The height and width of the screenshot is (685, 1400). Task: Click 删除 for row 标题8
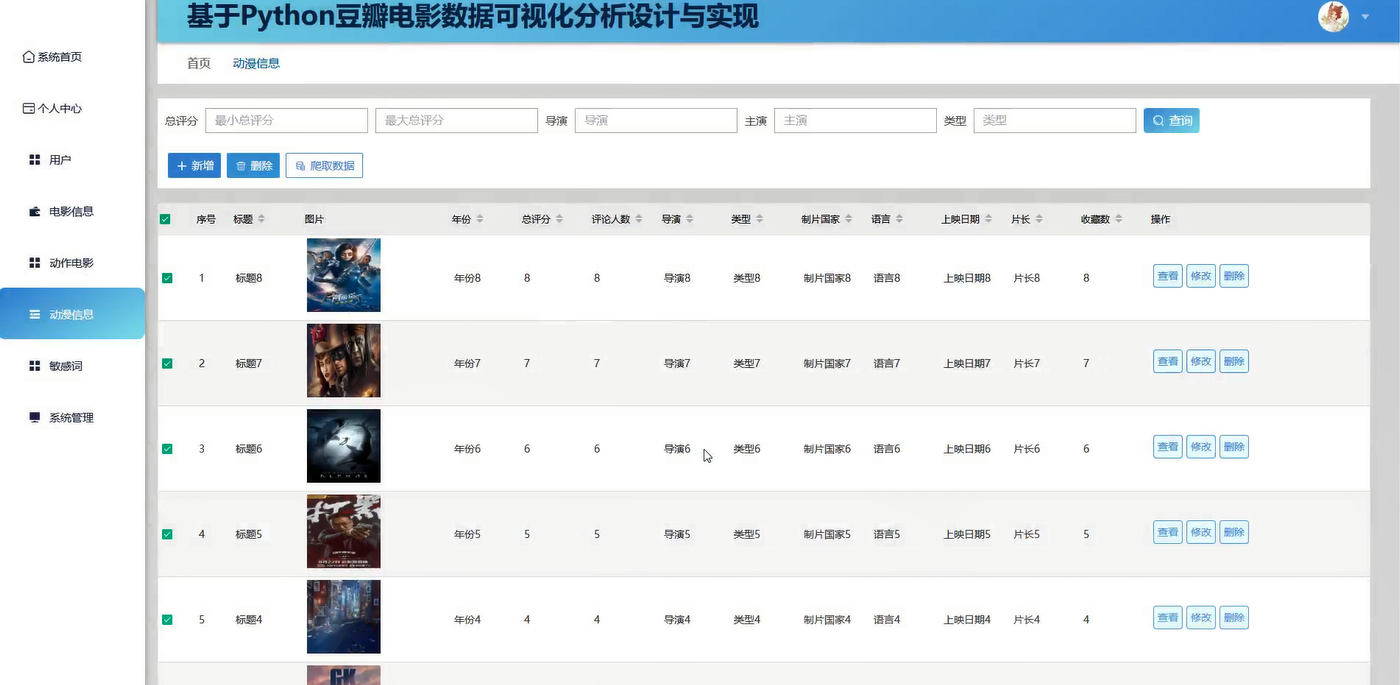[x=1234, y=276]
